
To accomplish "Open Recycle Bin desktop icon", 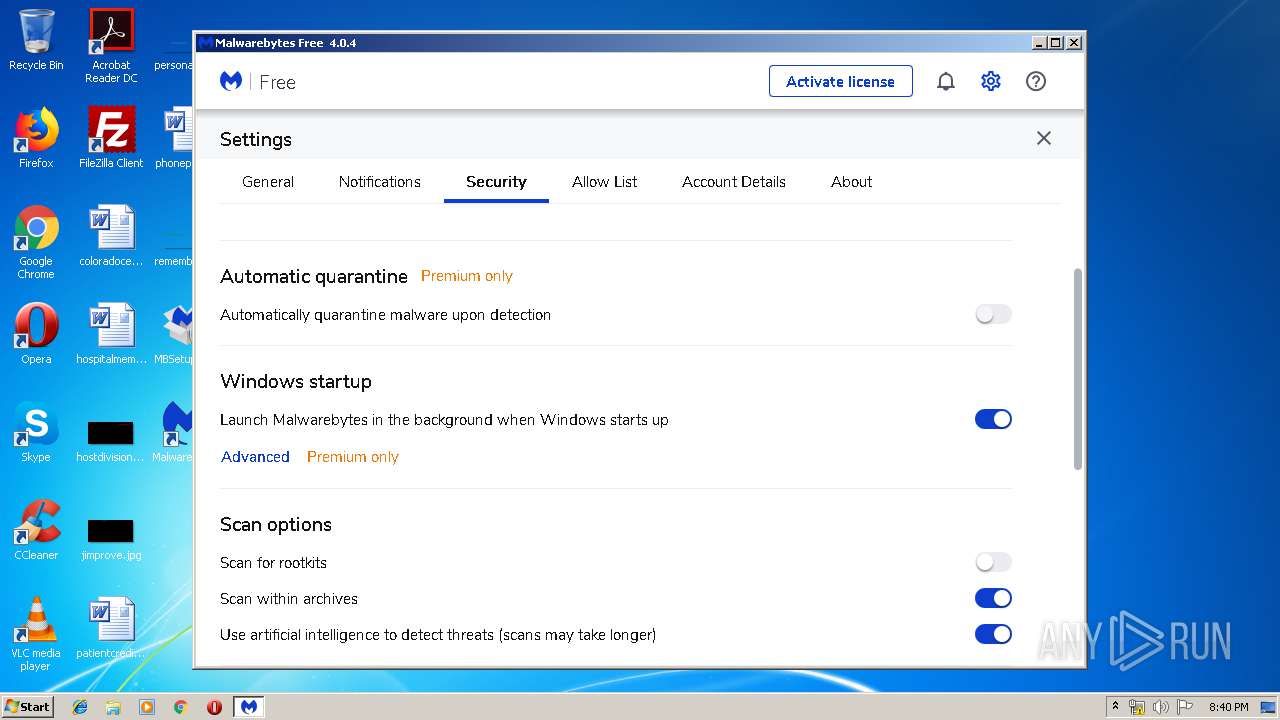I will point(36,41).
